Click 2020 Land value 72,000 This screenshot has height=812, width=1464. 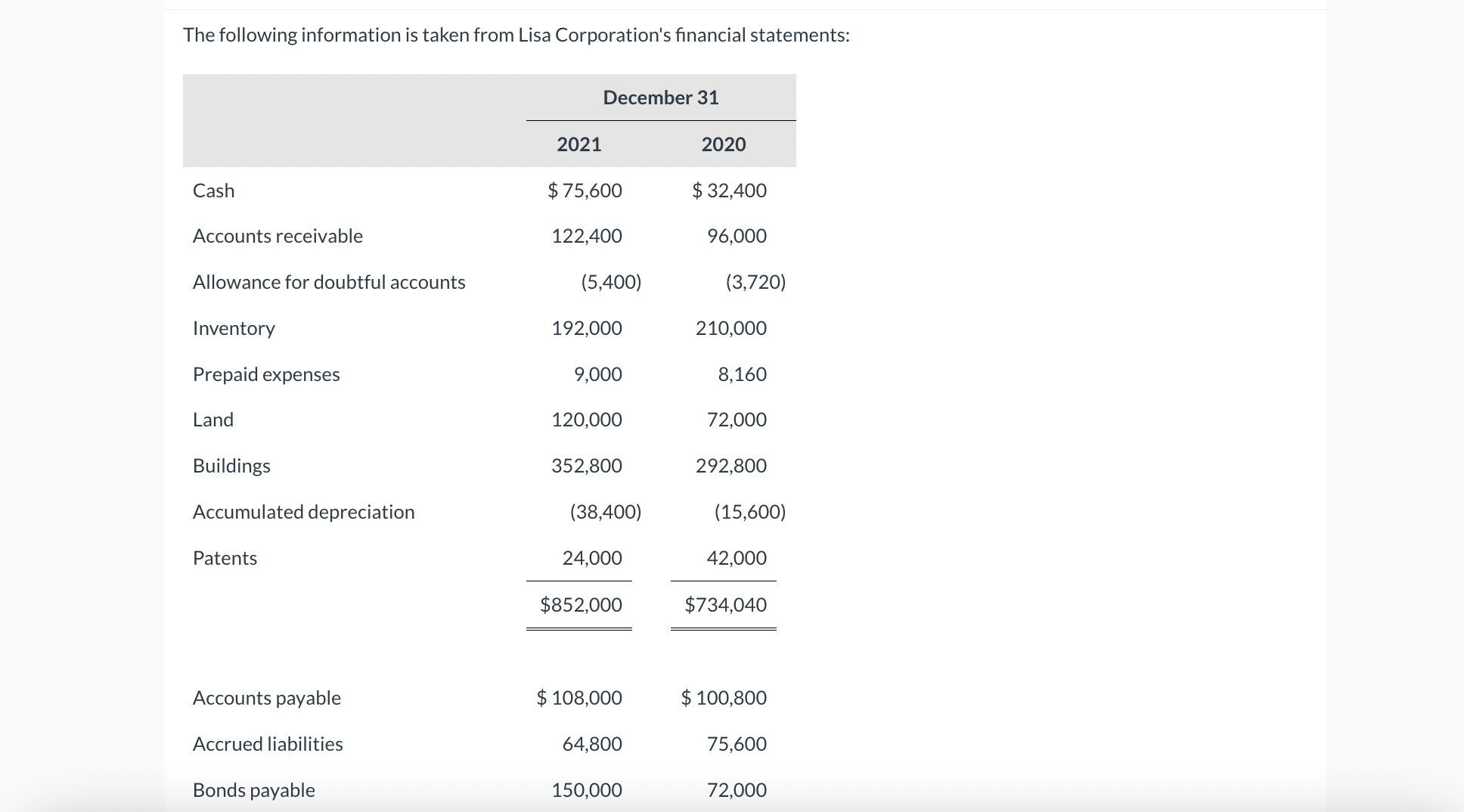point(737,420)
